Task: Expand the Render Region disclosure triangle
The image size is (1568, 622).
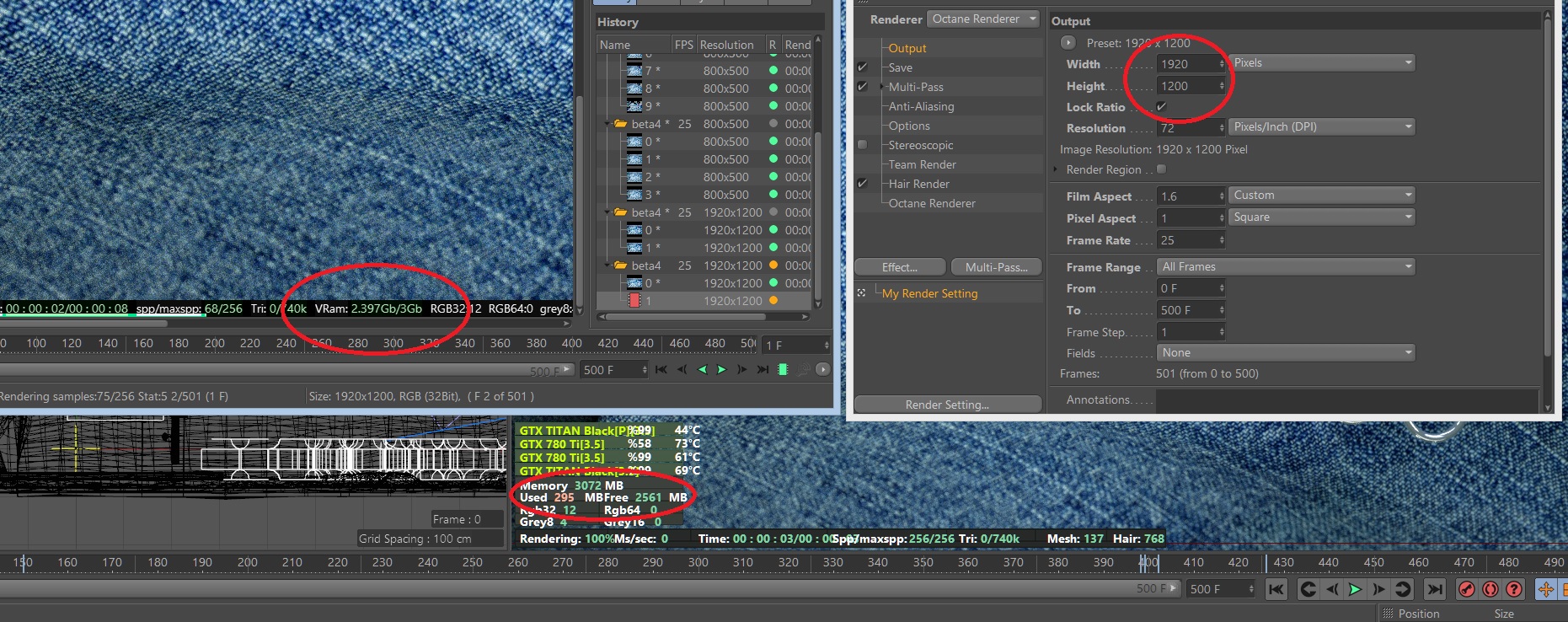Action: [x=1055, y=169]
